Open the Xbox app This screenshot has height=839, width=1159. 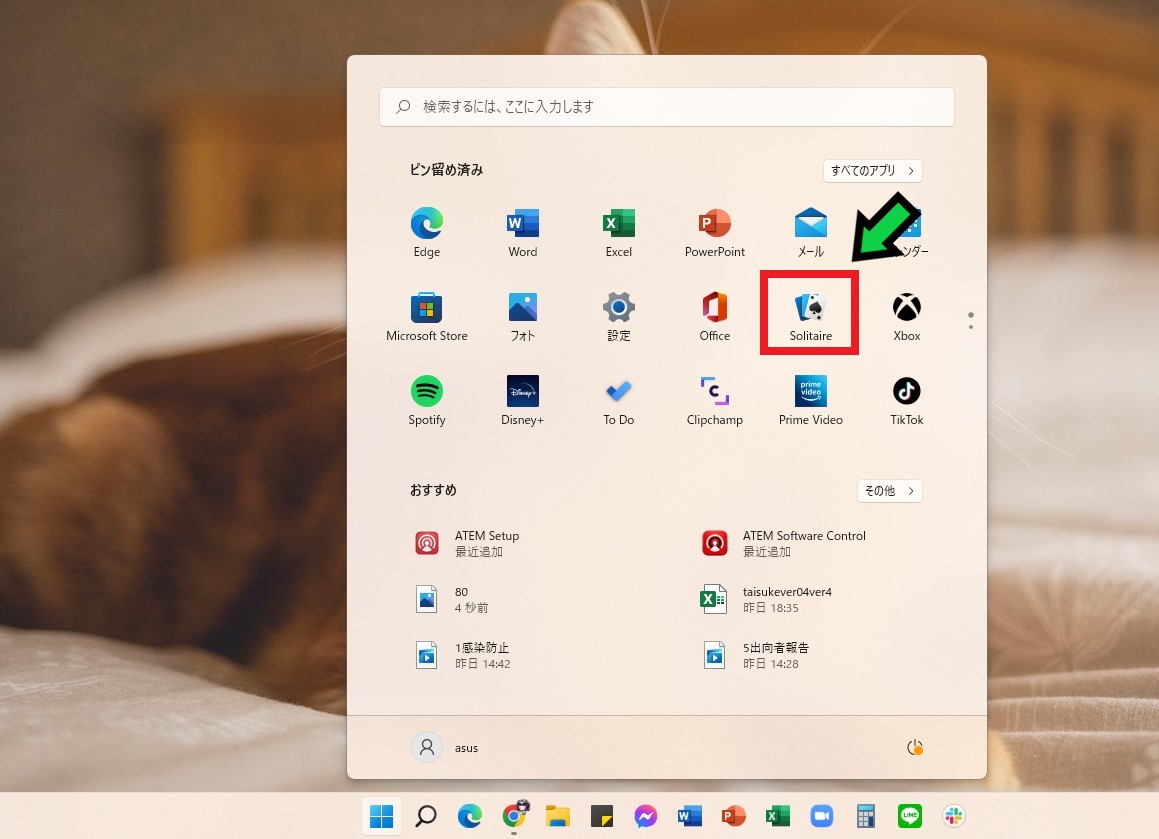pos(906,316)
